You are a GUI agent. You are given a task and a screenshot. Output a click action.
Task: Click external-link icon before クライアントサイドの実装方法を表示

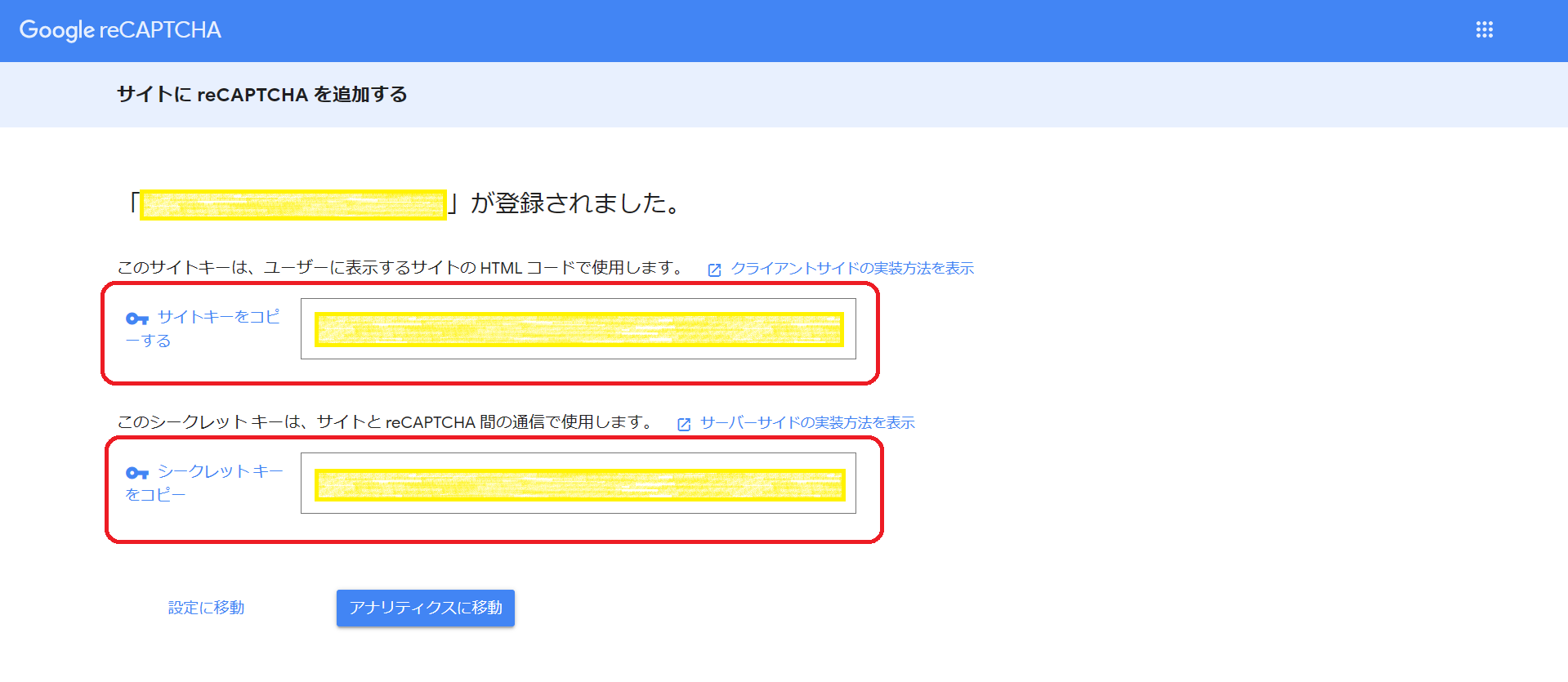[x=714, y=270]
